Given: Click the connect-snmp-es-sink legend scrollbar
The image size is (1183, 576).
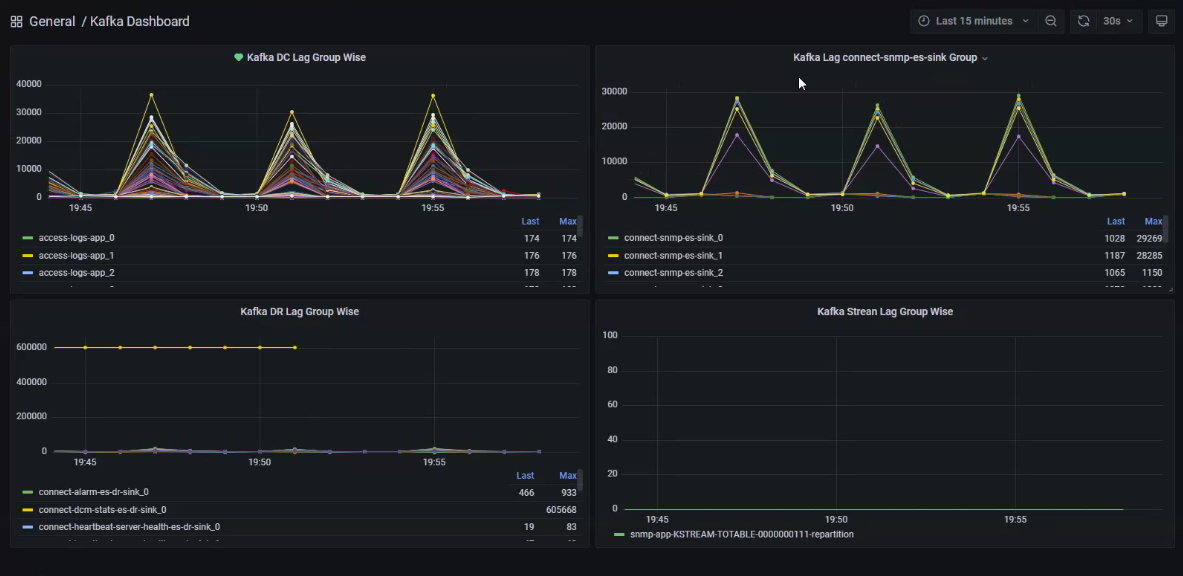Looking at the screenshot, I should point(1166,226).
